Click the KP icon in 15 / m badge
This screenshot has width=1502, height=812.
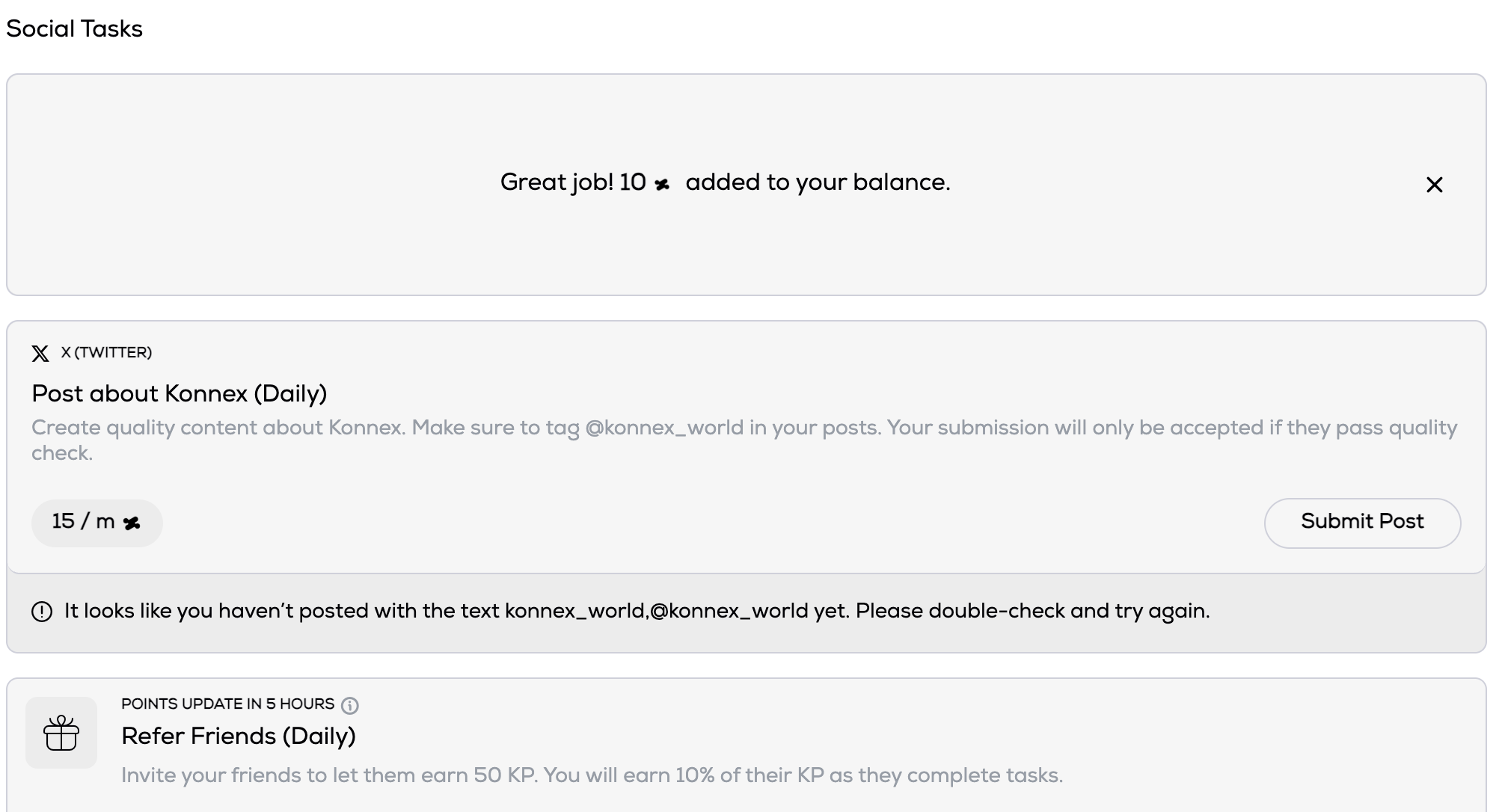(132, 523)
